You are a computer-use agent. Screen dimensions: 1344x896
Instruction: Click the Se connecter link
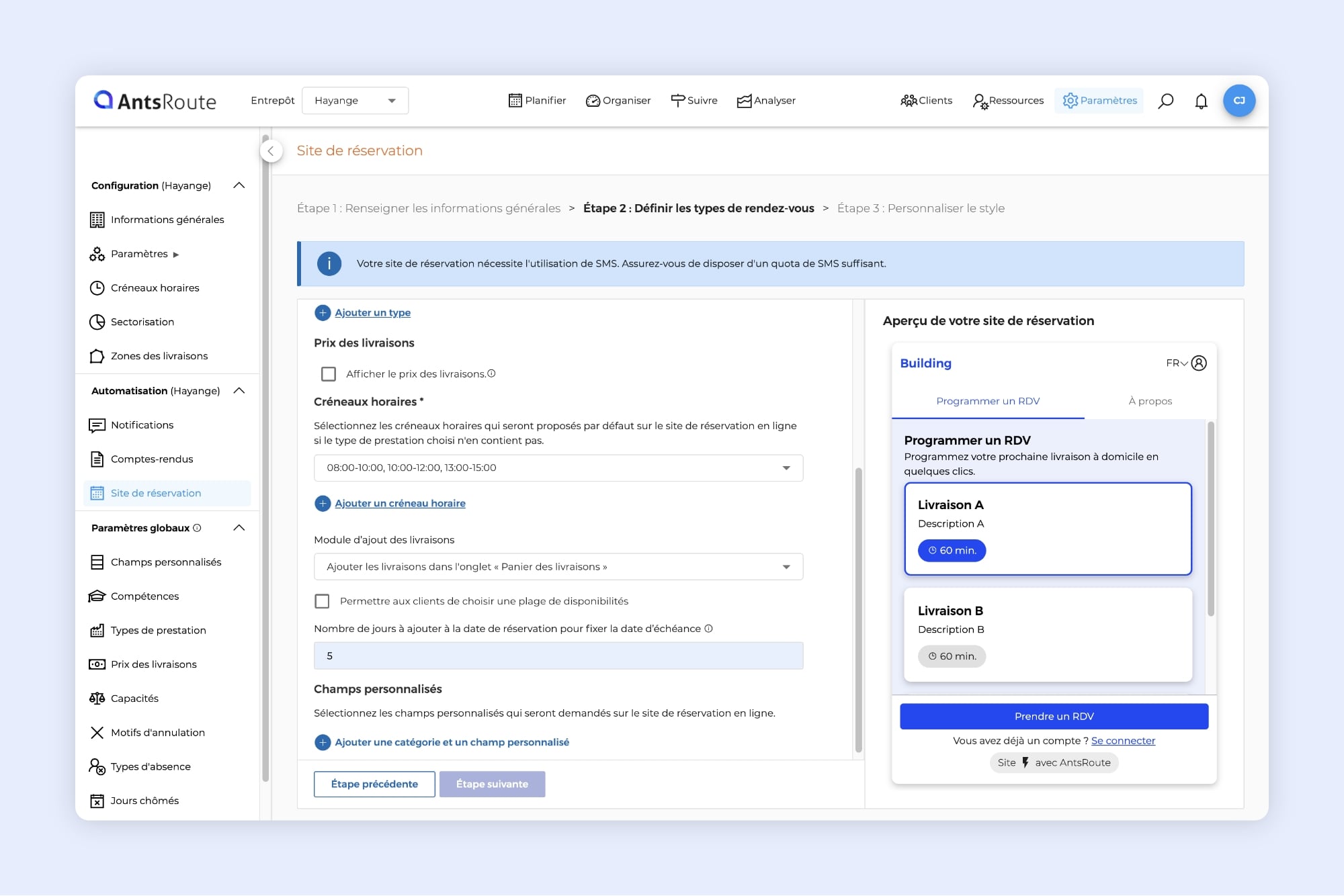click(1123, 741)
